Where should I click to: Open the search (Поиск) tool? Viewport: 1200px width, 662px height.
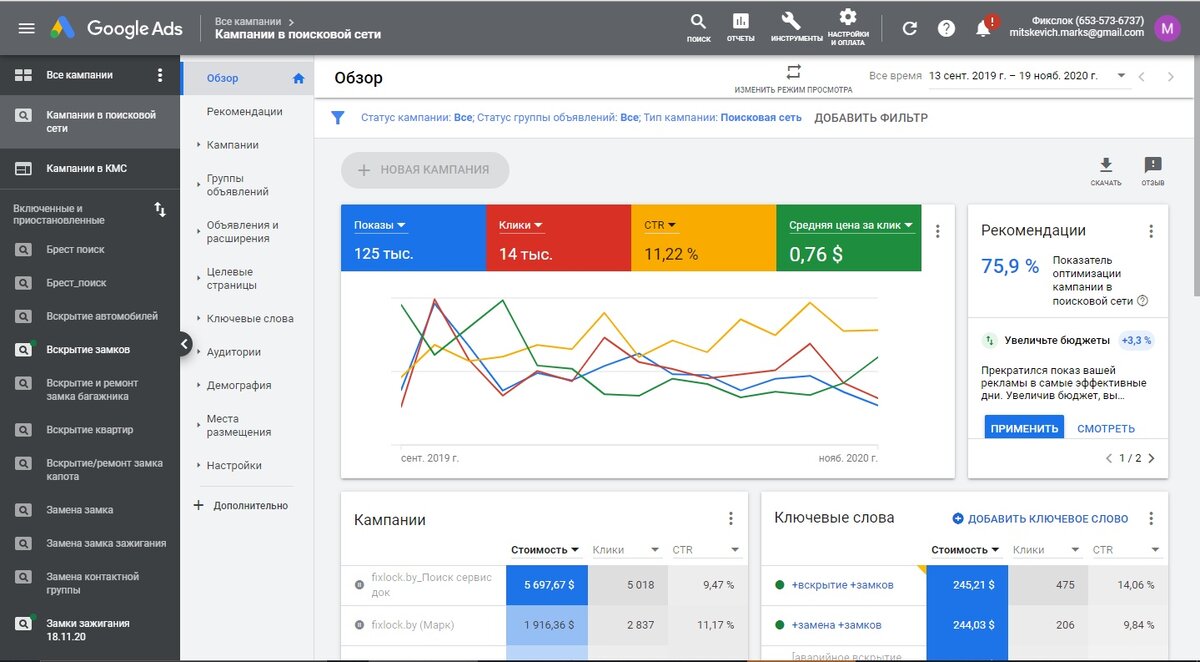(x=698, y=27)
